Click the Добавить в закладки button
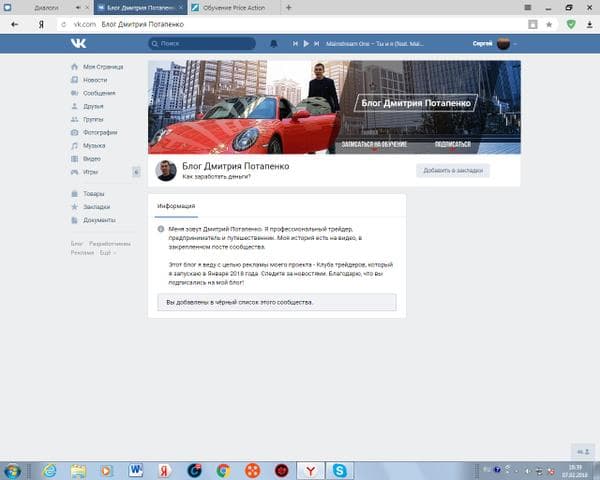The image size is (600, 480). pyautogui.click(x=453, y=171)
